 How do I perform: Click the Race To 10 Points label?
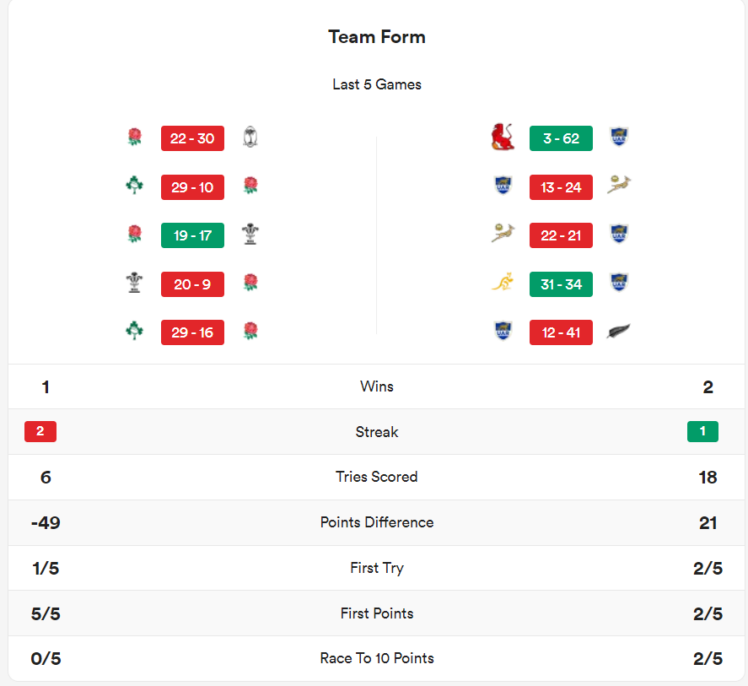click(377, 658)
